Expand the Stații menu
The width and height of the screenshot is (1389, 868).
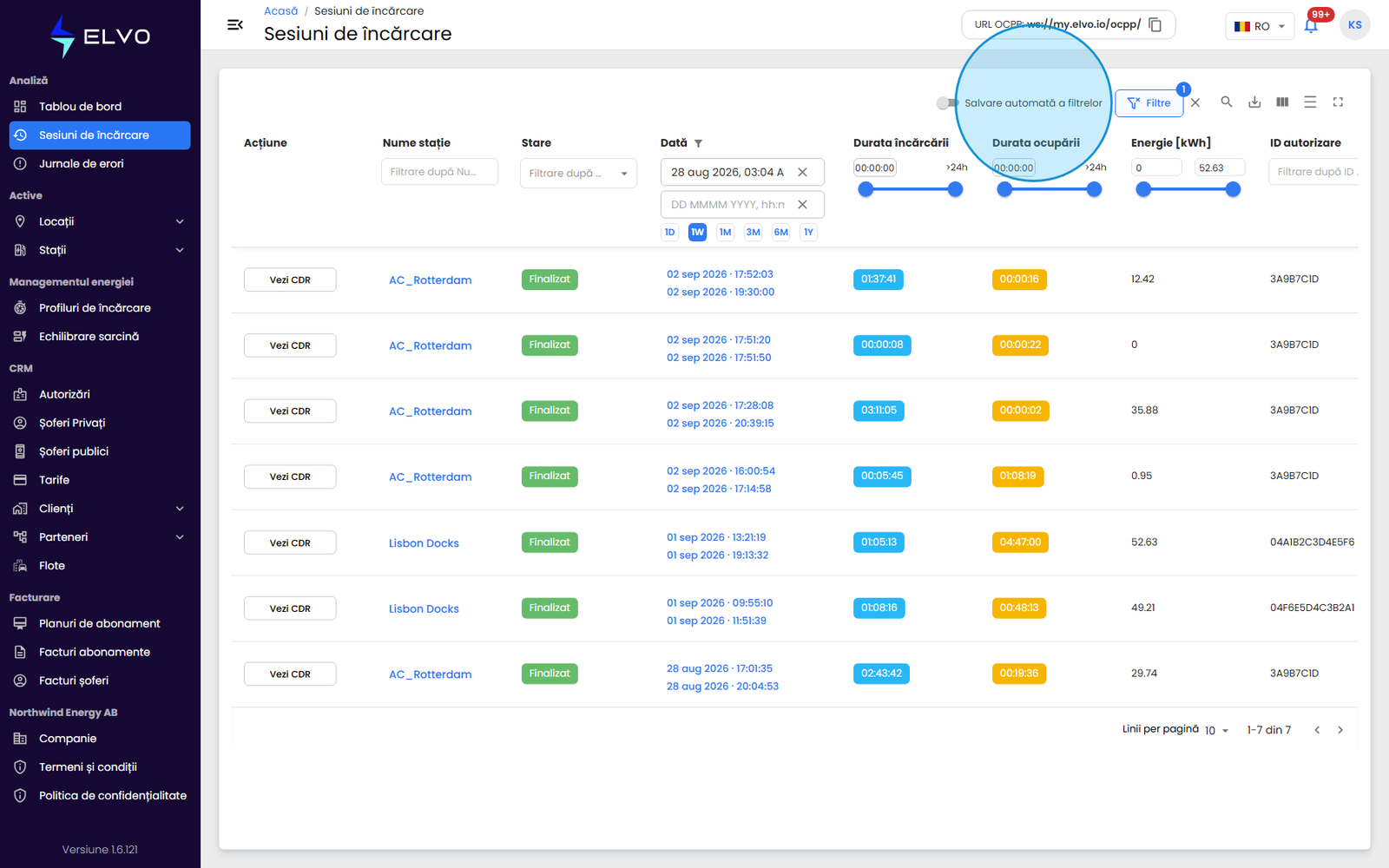tap(180, 250)
